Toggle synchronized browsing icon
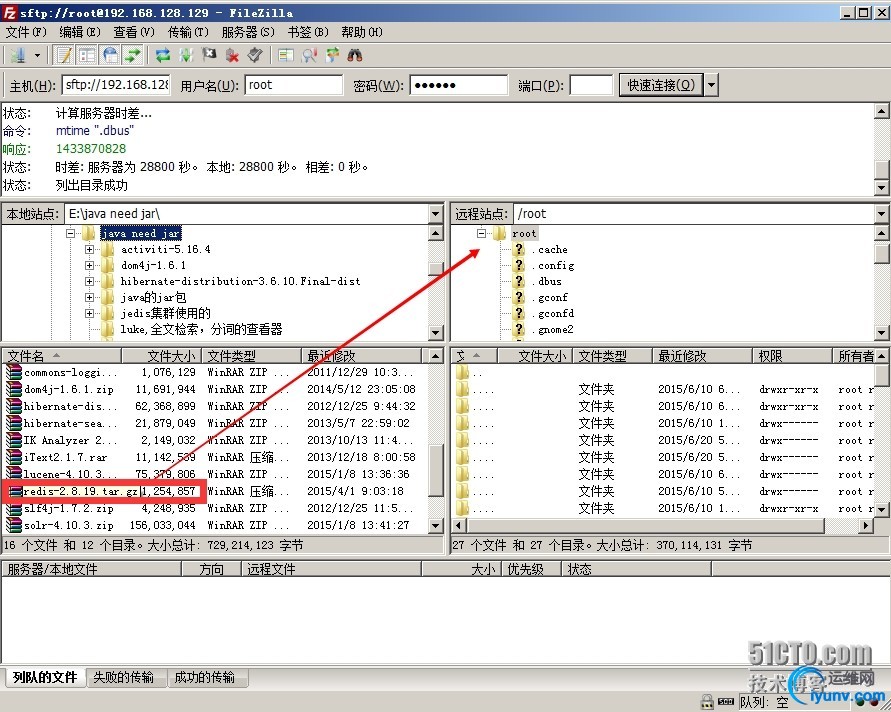The height and width of the screenshot is (712, 891). click(x=332, y=55)
